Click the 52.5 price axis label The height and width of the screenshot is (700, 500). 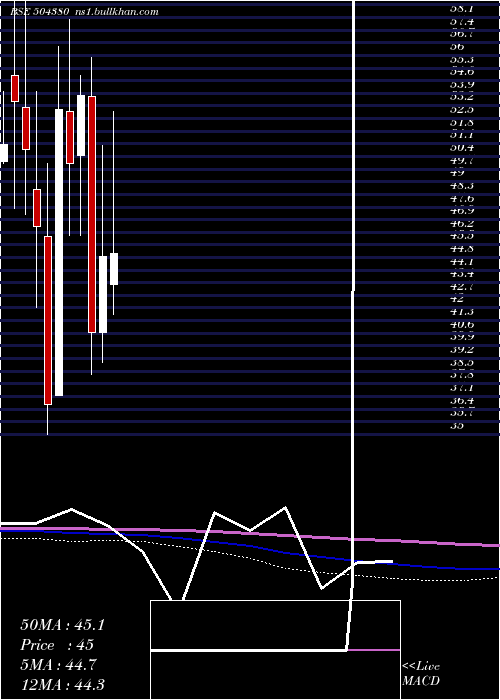click(462, 109)
